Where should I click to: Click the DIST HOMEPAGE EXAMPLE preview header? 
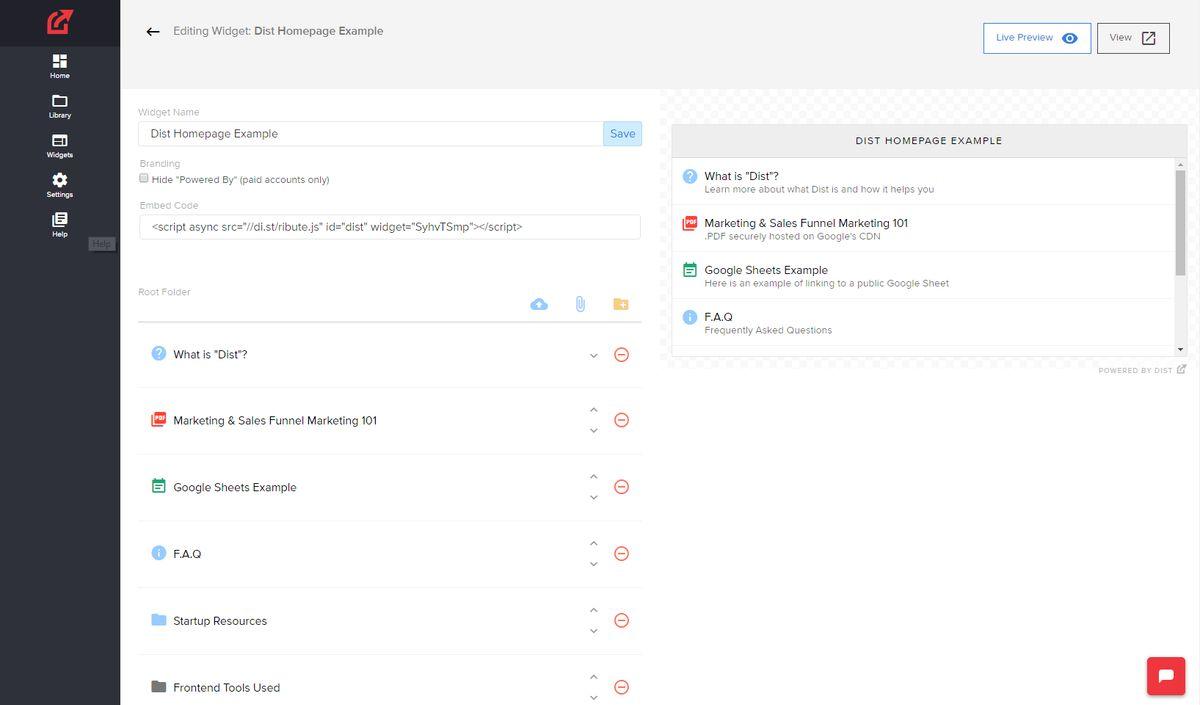click(929, 141)
